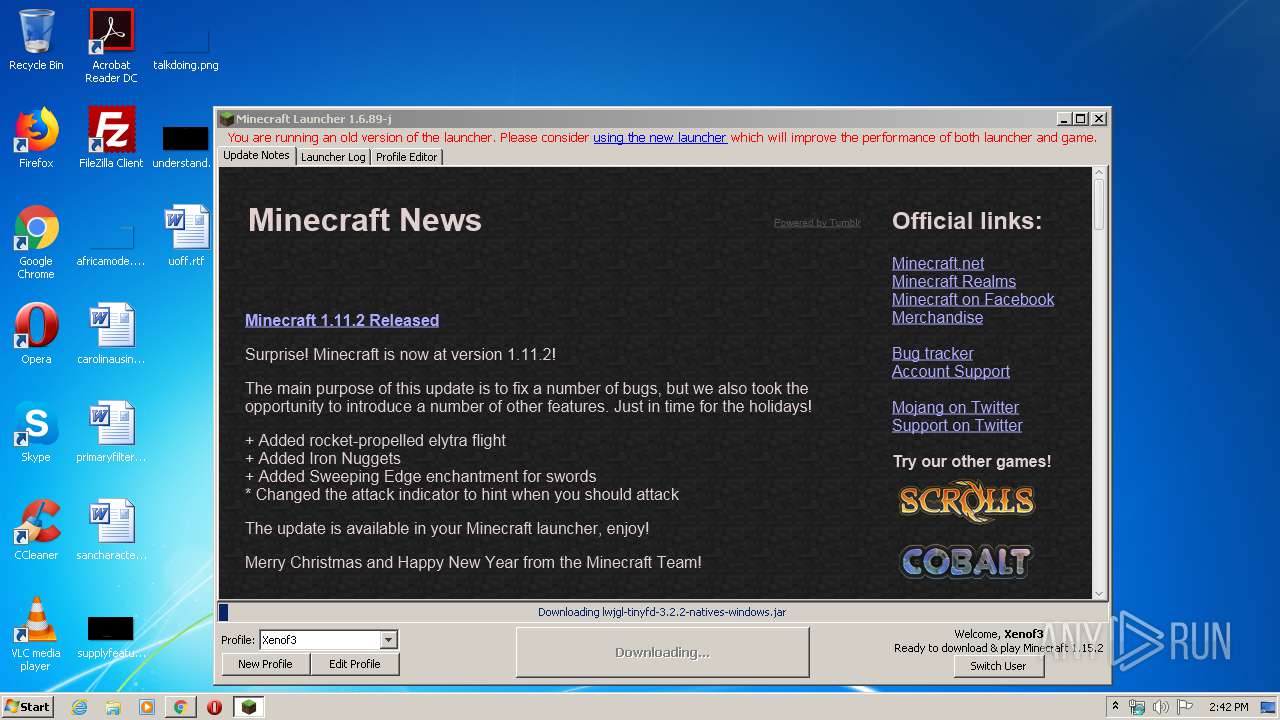Launch Skype from the desktop
The height and width of the screenshot is (720, 1280).
[x=36, y=432]
